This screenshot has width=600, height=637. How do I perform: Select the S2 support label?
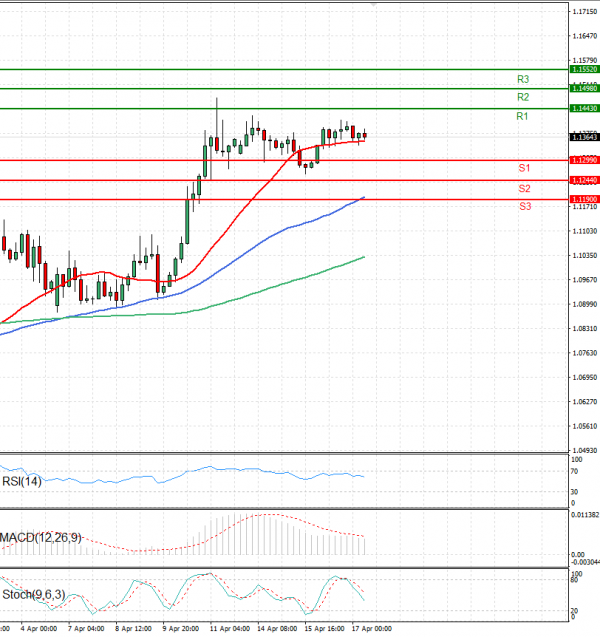point(524,188)
